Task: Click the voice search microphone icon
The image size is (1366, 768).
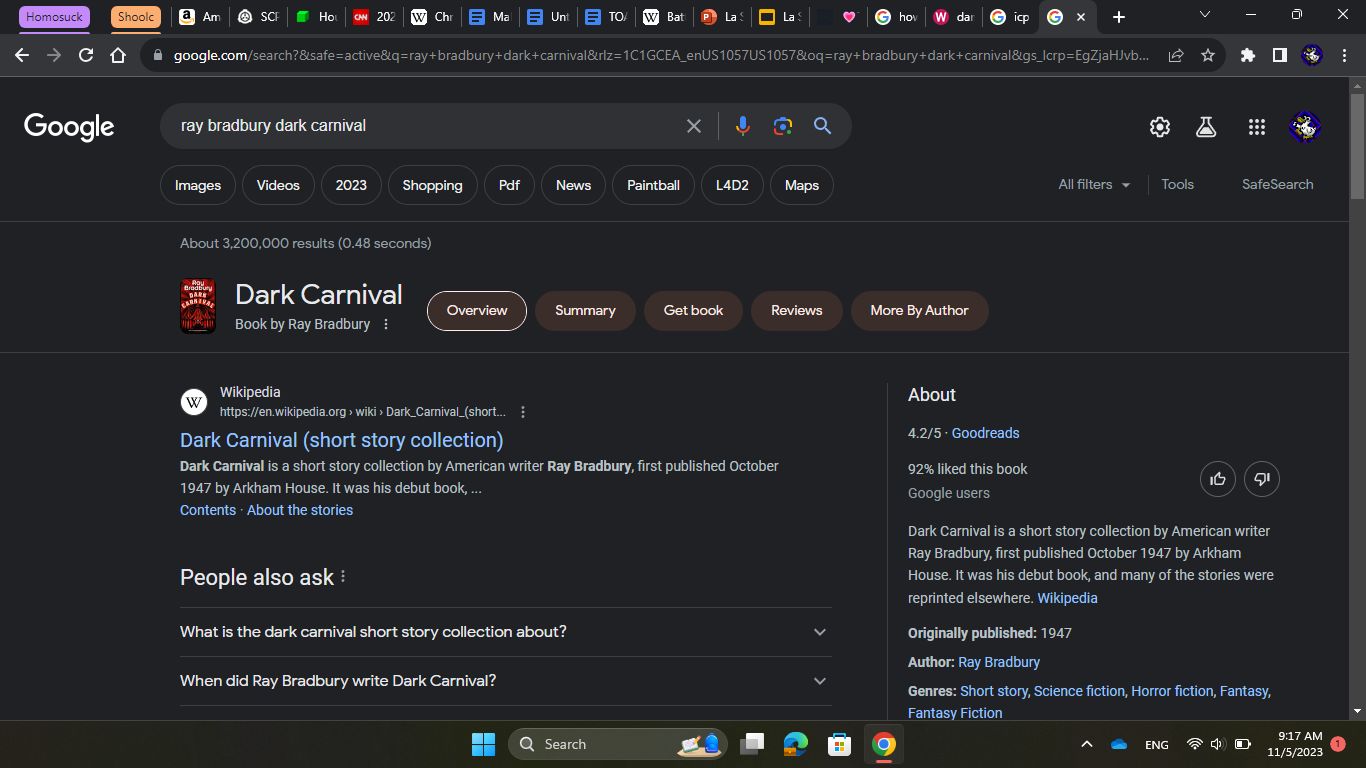Action: pyautogui.click(x=742, y=126)
